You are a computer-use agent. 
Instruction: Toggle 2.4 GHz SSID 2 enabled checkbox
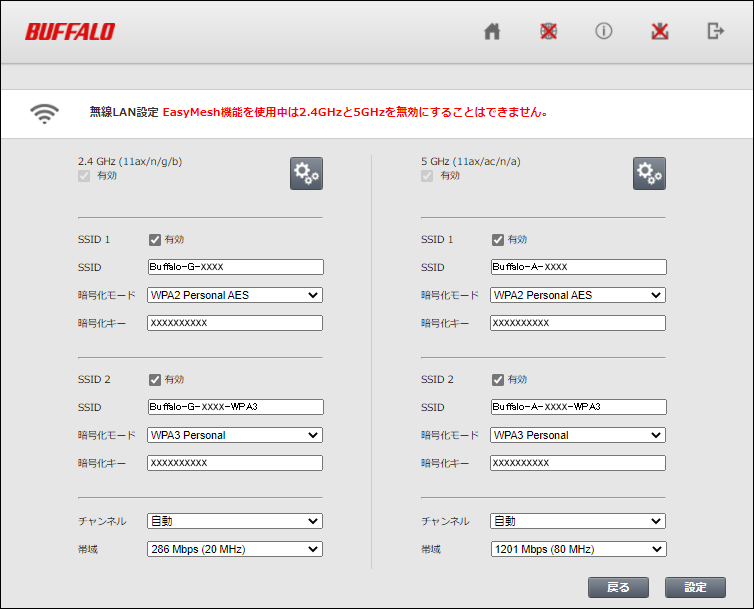click(155, 380)
